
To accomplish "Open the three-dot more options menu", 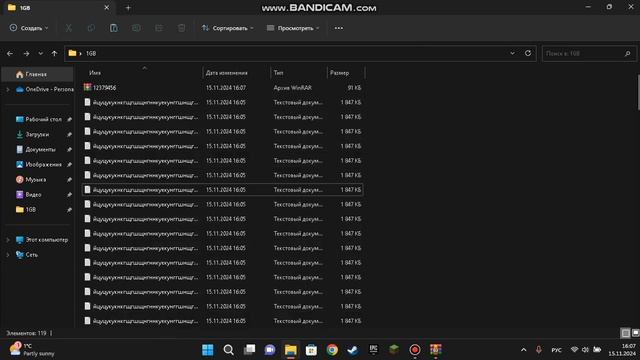I will [x=339, y=28].
